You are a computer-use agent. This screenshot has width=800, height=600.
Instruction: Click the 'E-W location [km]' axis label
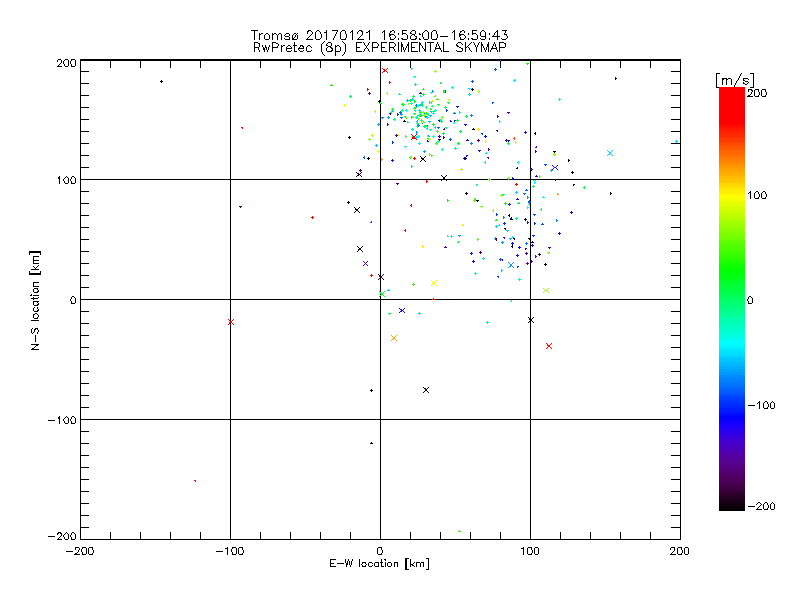point(379,563)
